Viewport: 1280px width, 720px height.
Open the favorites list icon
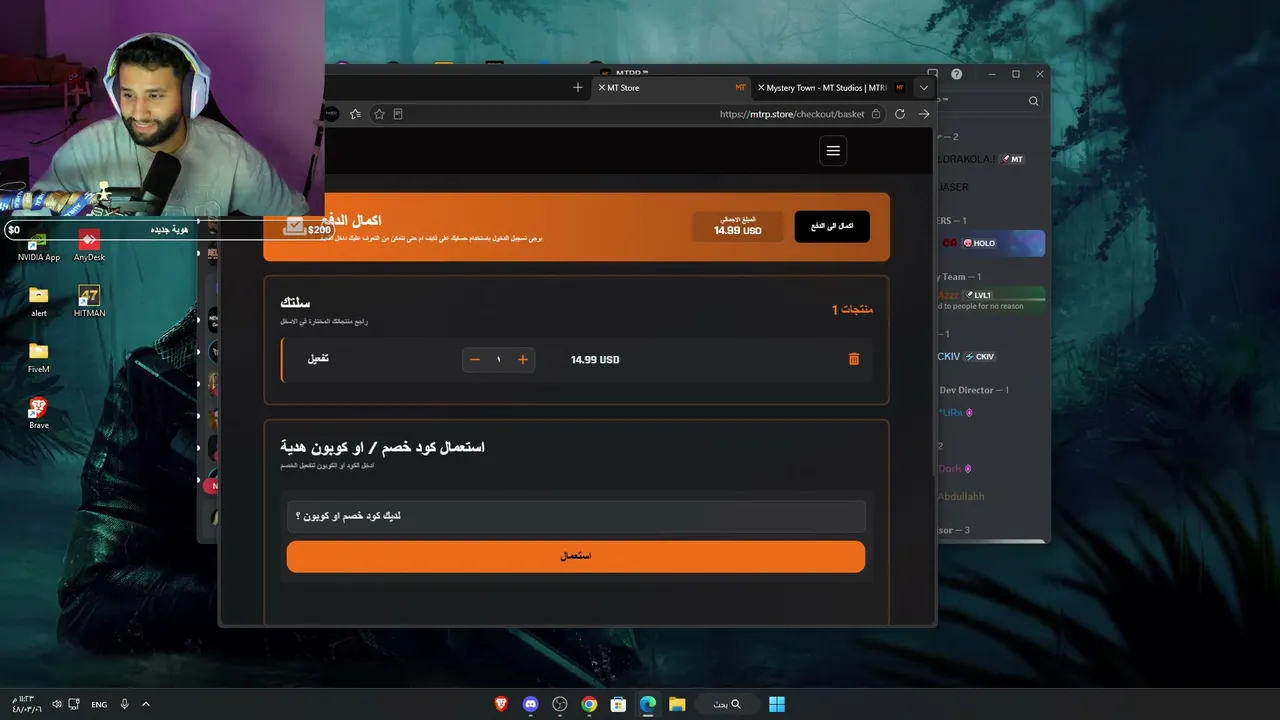click(355, 114)
